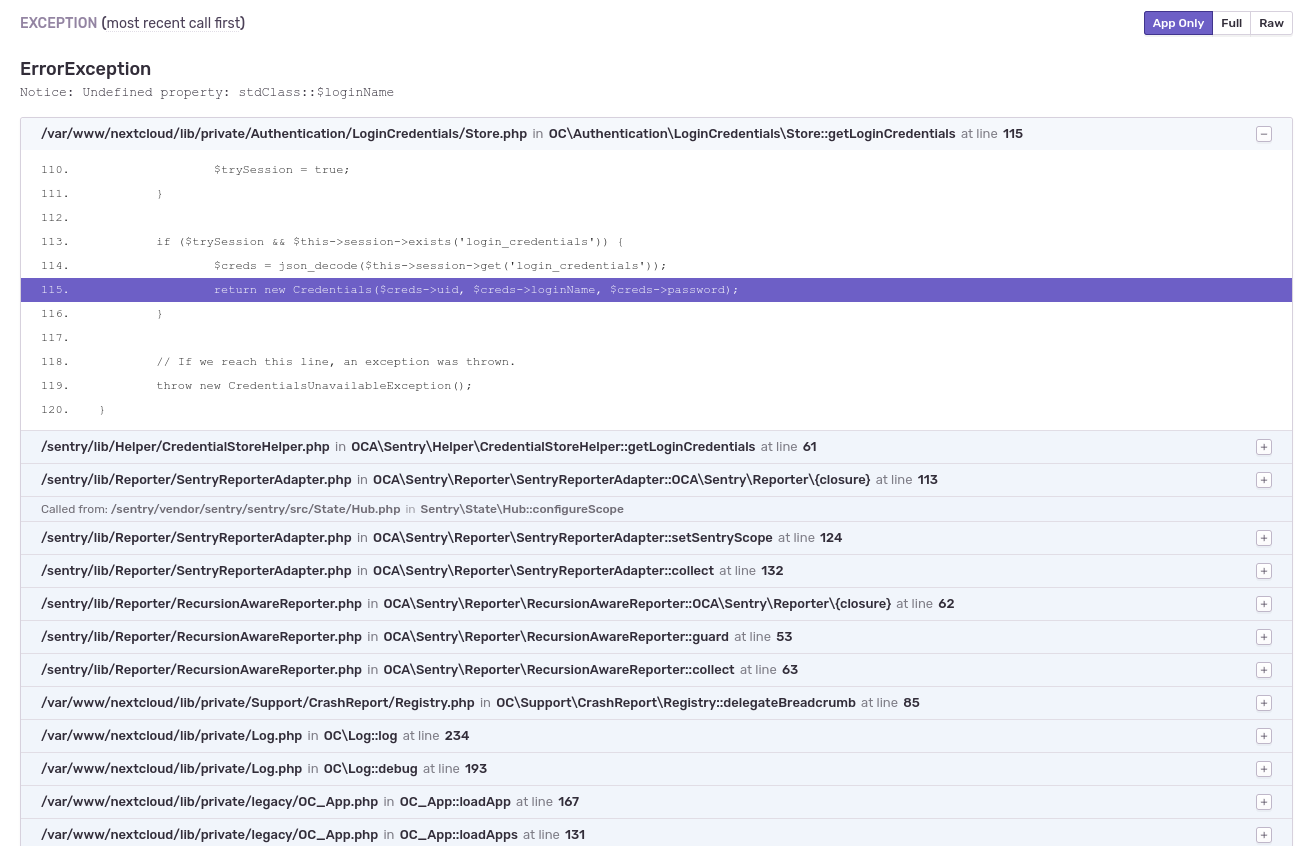This screenshot has width=1302, height=846.
Task: Expand Log.php OC\Log::debug frame line 193
Action: click(1264, 769)
